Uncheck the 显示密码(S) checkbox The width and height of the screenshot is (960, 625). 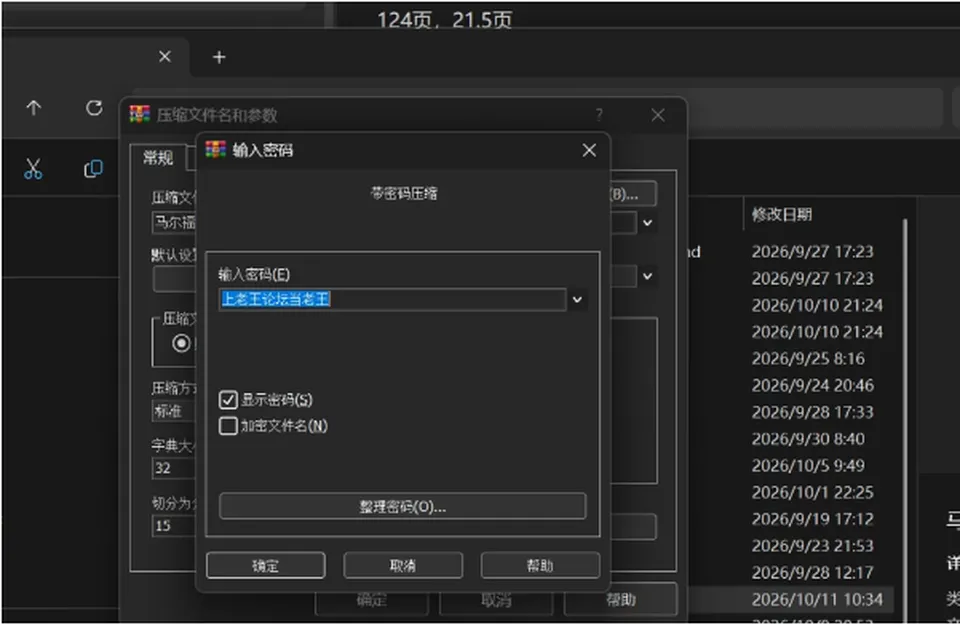coord(228,400)
